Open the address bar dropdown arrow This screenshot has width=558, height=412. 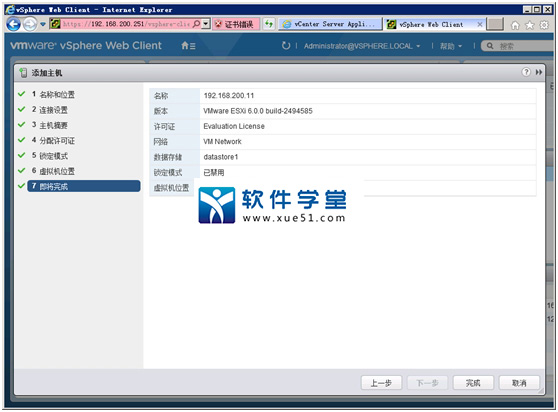[206, 24]
